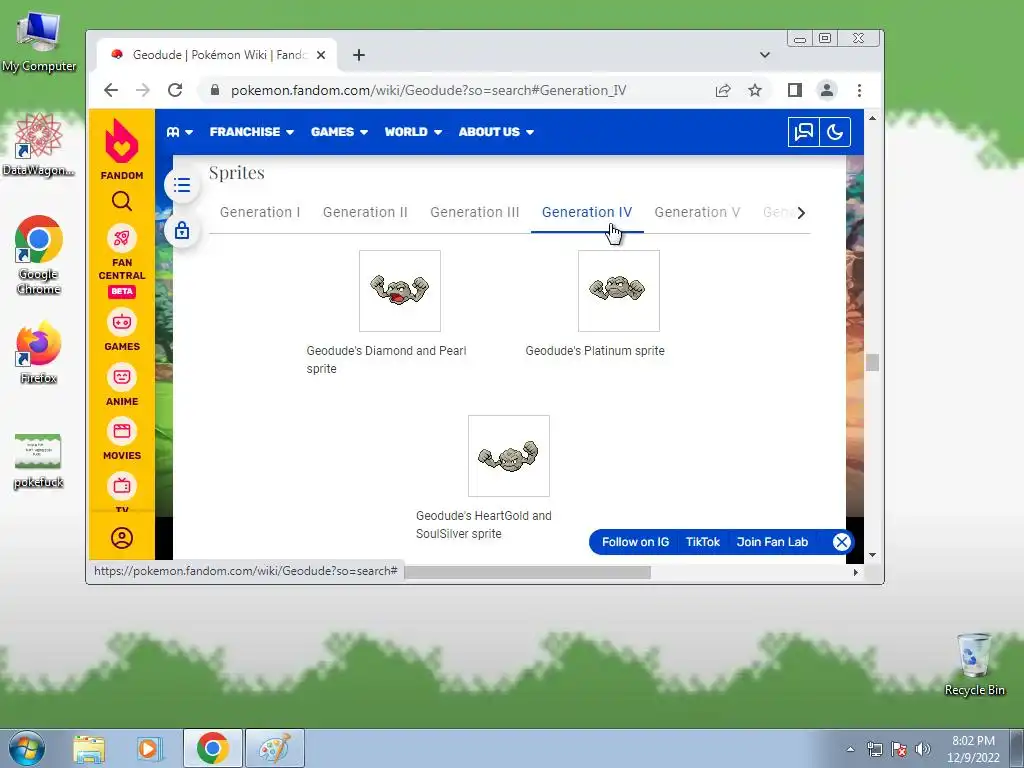1024x768 pixels.
Task: Share this page icon in address bar
Action: pyautogui.click(x=723, y=90)
